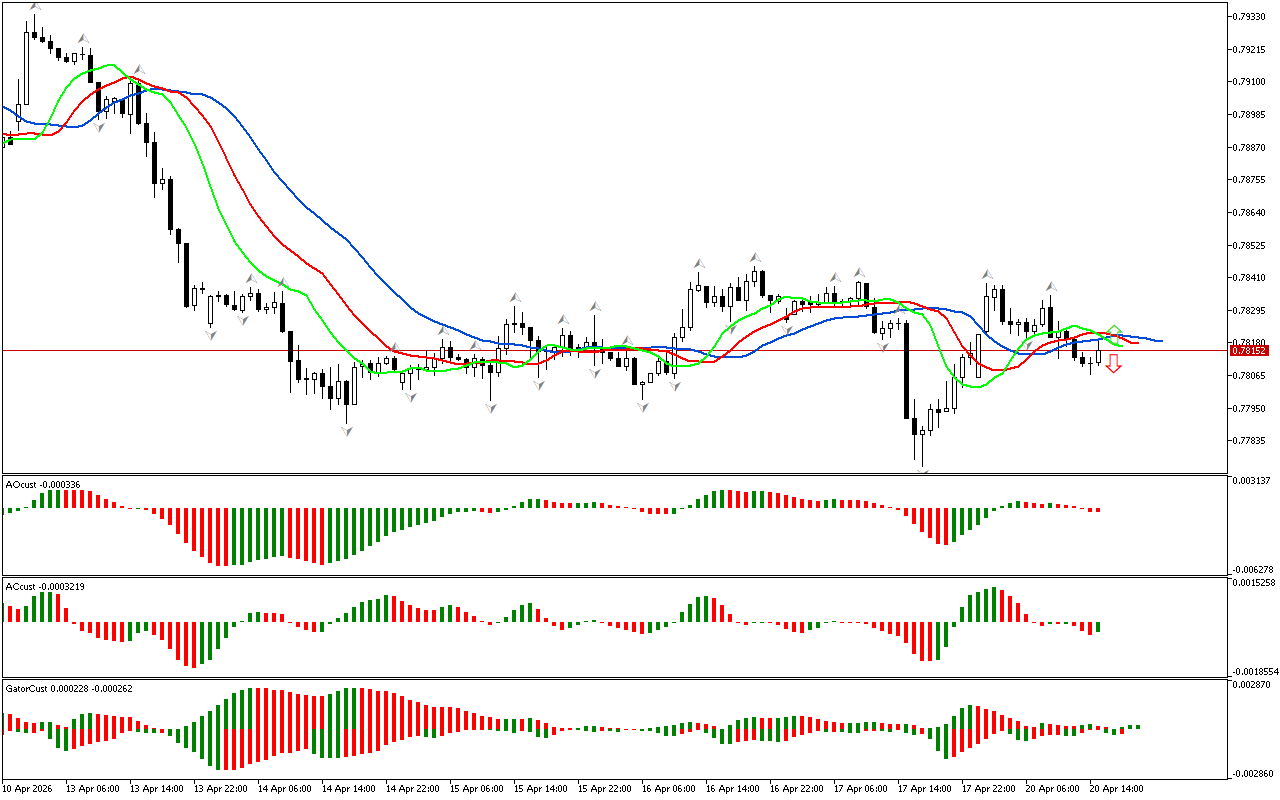Click the down fractal below the 15 Apr 06:00 low
The height and width of the screenshot is (800, 1280).
[490, 408]
